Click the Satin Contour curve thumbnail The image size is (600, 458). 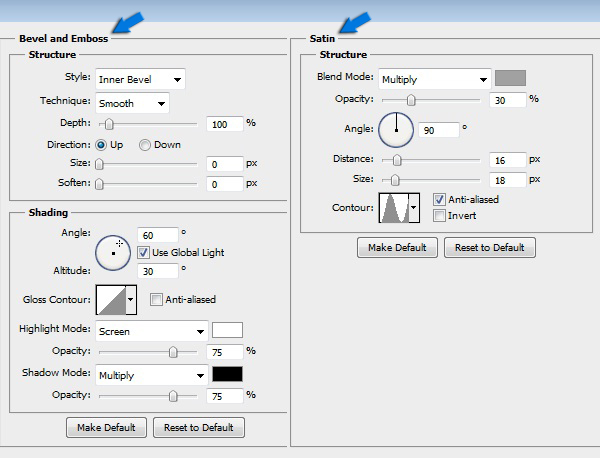click(x=397, y=207)
